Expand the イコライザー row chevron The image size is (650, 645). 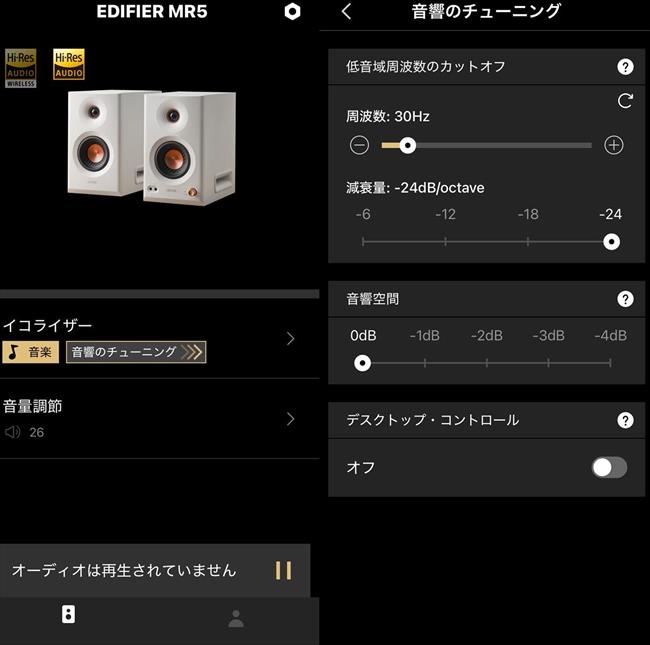tap(291, 339)
